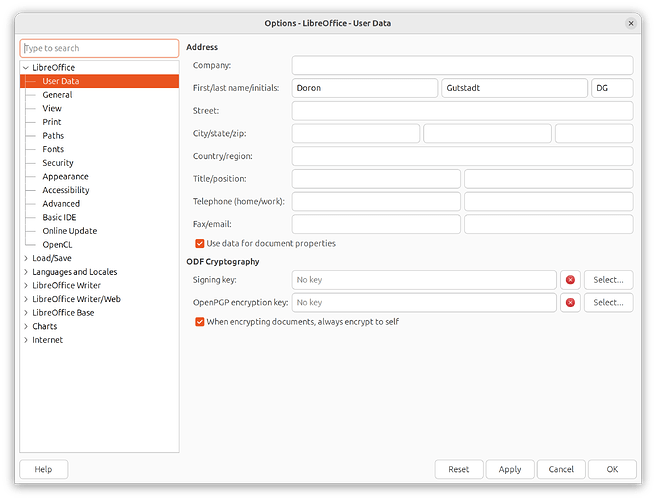Click the Help button
656x500 pixels.
[44, 469]
